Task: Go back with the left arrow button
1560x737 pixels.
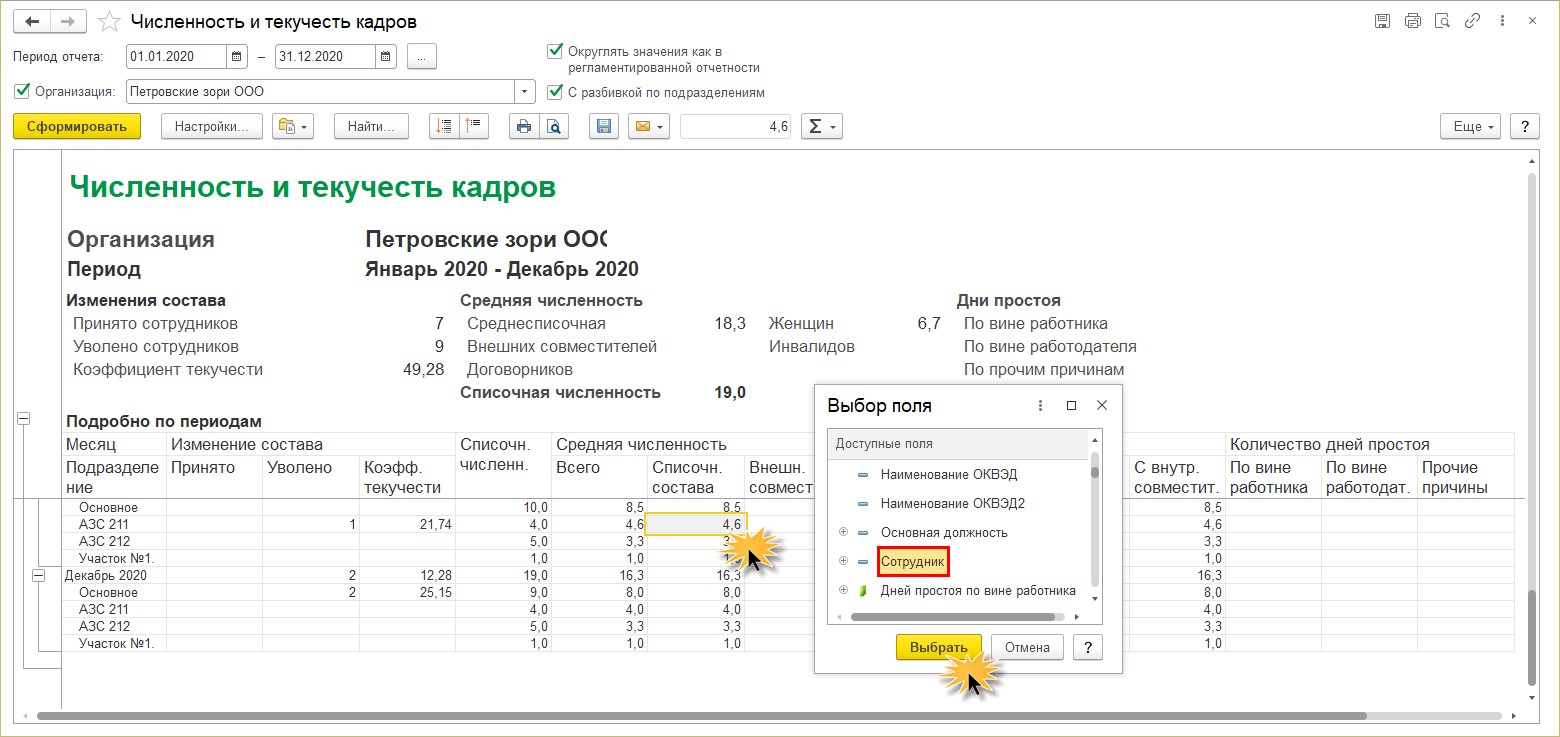Action: 30,21
